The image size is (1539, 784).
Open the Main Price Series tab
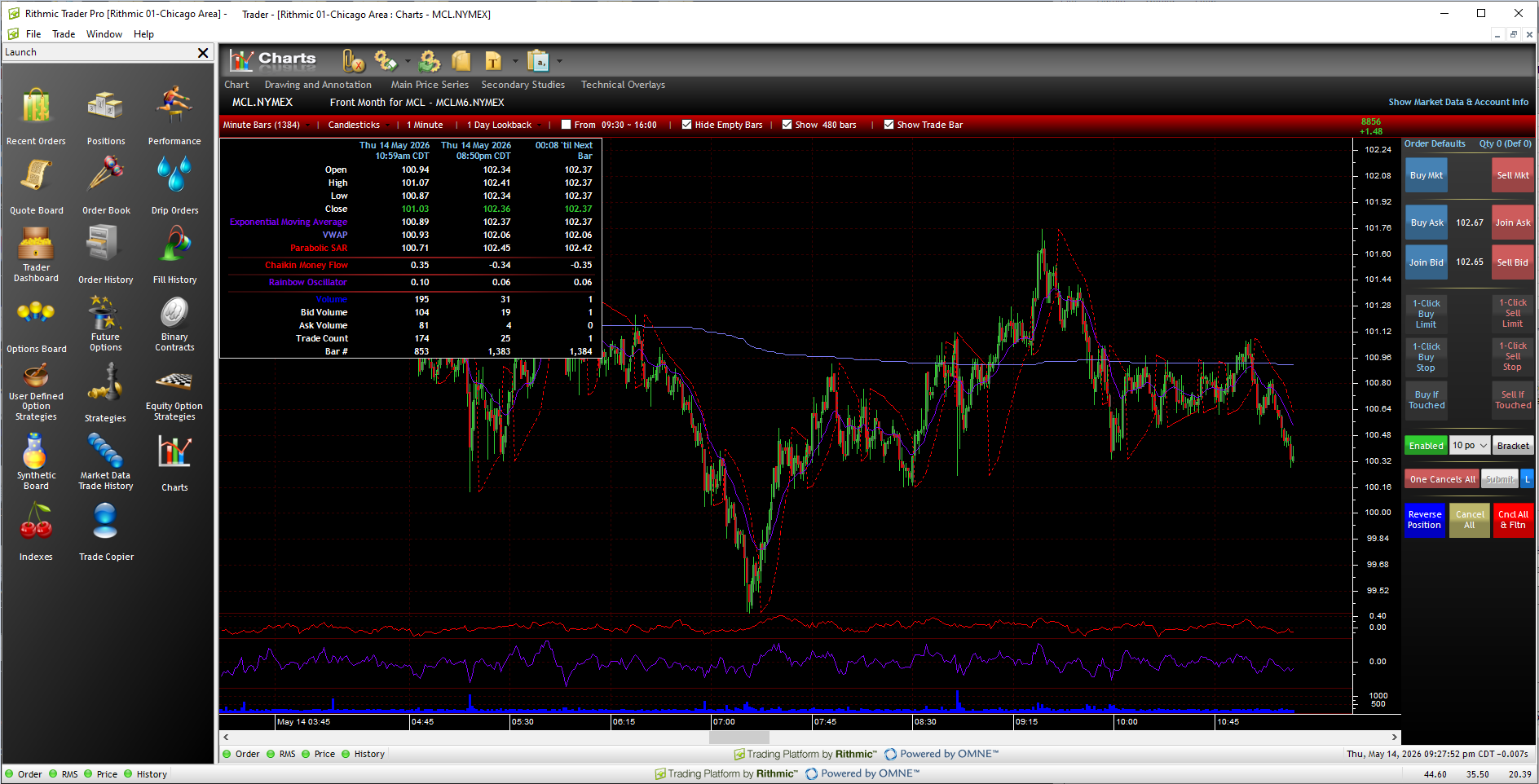(x=430, y=85)
